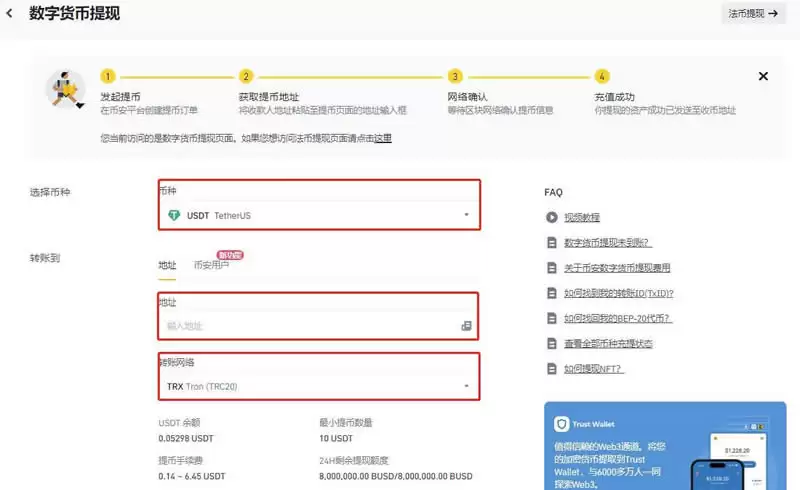
Task: Click document icon beside 查看全部币种充提状态
Action: click(552, 344)
